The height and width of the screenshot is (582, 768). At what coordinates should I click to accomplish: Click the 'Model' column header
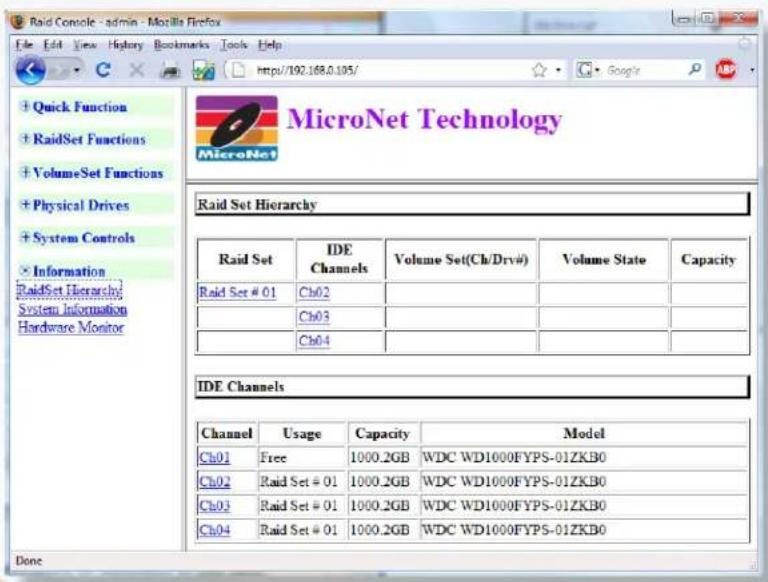[584, 433]
